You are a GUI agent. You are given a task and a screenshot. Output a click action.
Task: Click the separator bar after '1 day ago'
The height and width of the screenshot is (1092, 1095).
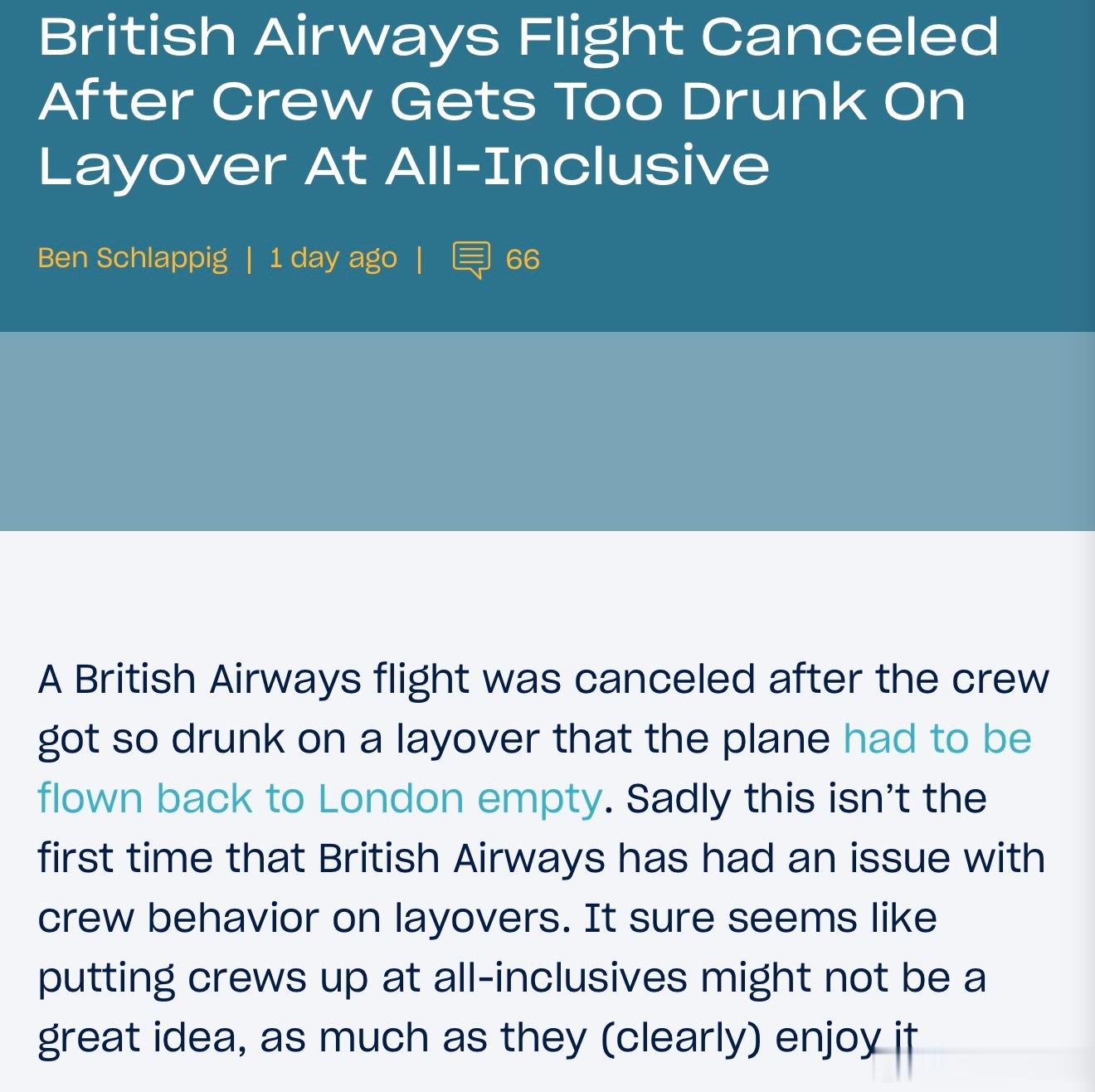(x=419, y=259)
